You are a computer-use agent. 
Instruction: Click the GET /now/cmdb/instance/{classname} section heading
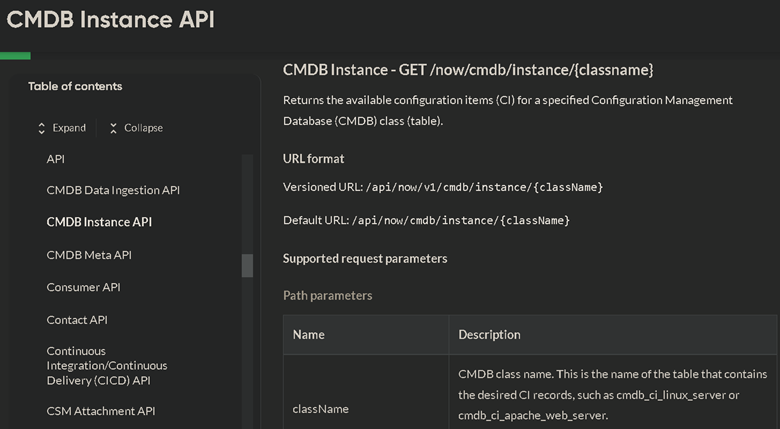point(468,69)
